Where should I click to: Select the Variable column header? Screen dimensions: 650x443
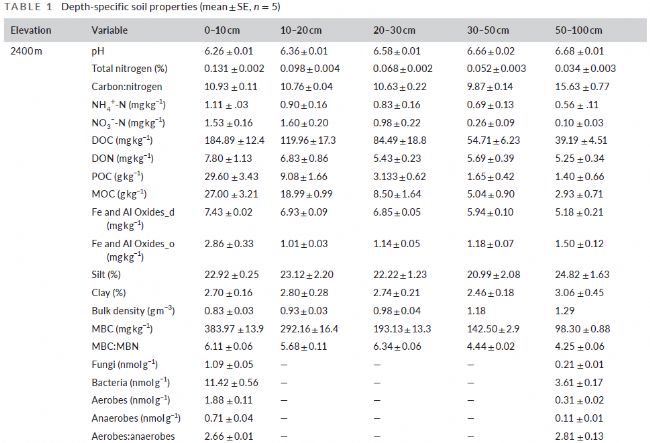(x=111, y=29)
